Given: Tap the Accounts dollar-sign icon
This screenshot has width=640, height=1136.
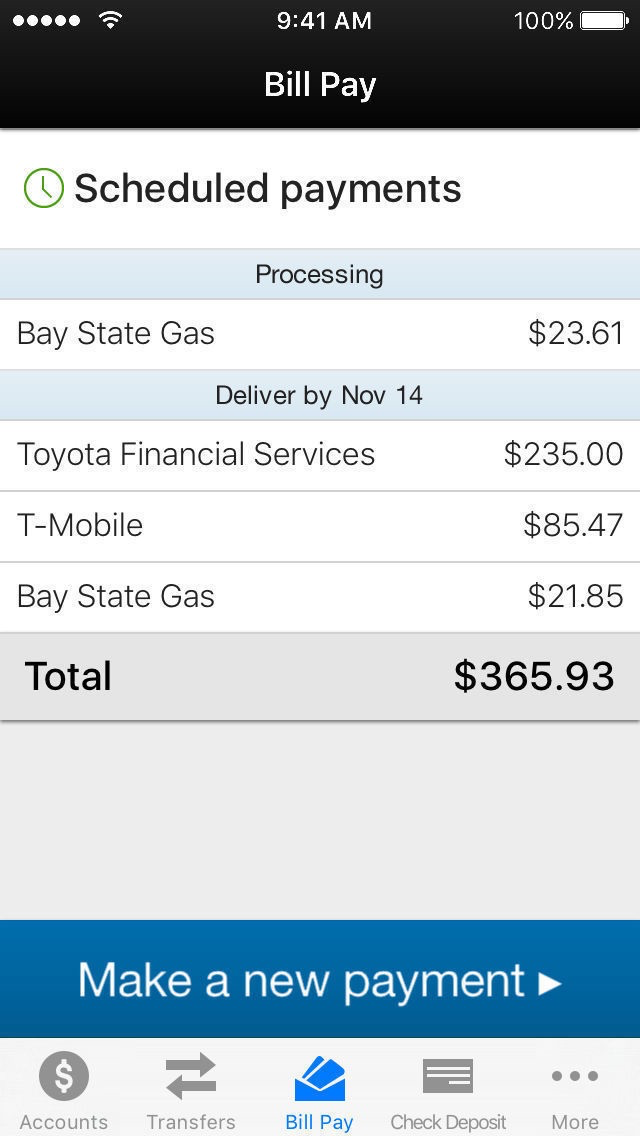Looking at the screenshot, I should click(x=64, y=1076).
